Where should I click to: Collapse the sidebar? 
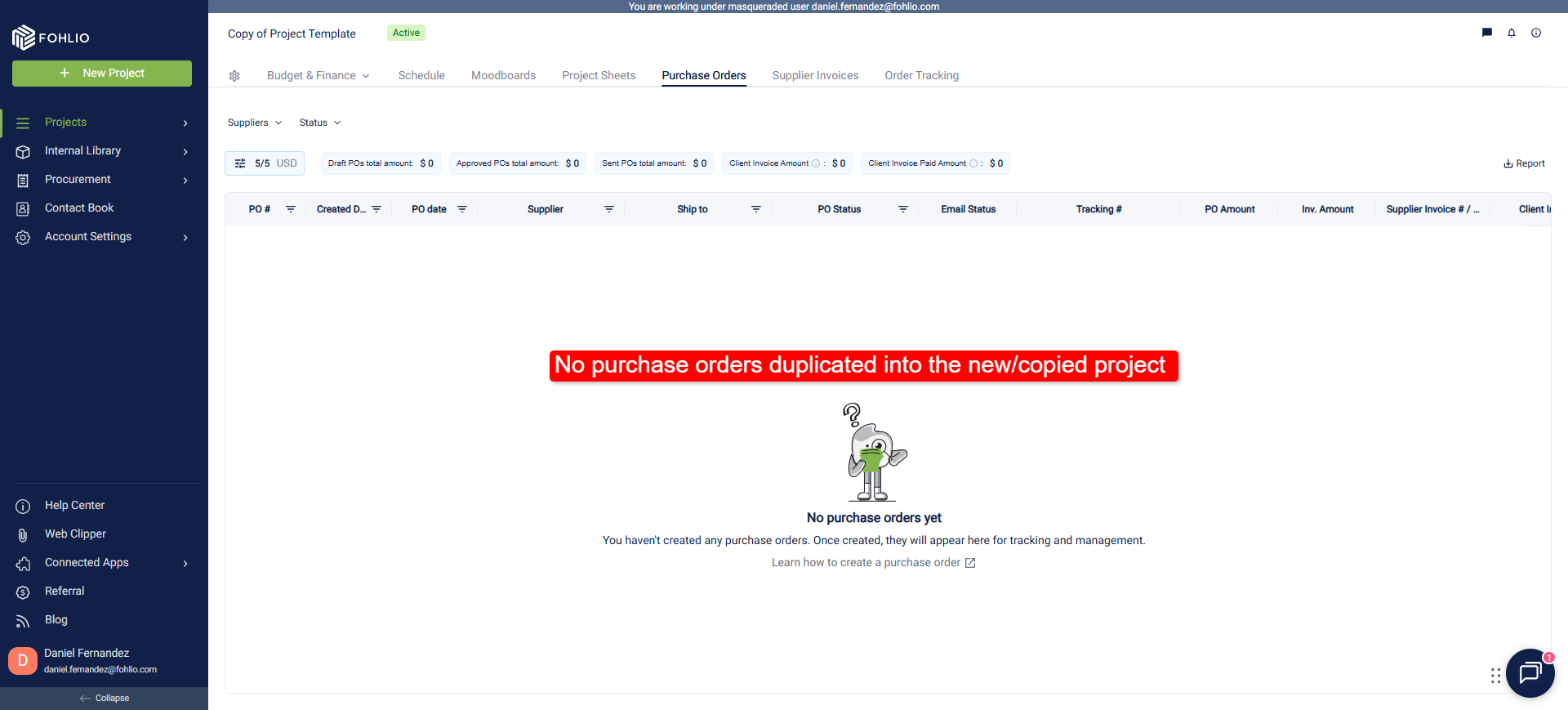(x=105, y=698)
